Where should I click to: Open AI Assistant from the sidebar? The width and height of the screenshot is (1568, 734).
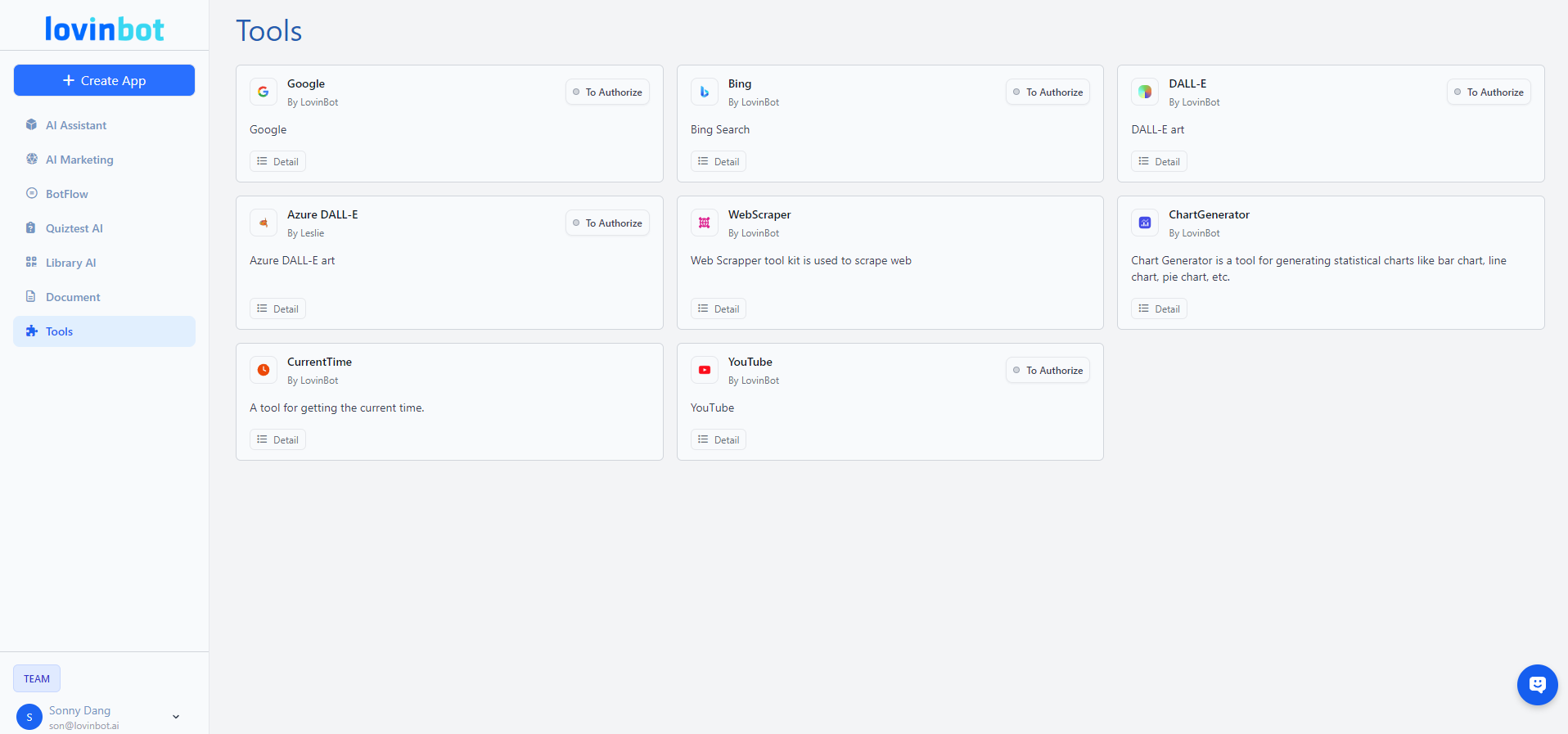pyautogui.click(x=104, y=125)
